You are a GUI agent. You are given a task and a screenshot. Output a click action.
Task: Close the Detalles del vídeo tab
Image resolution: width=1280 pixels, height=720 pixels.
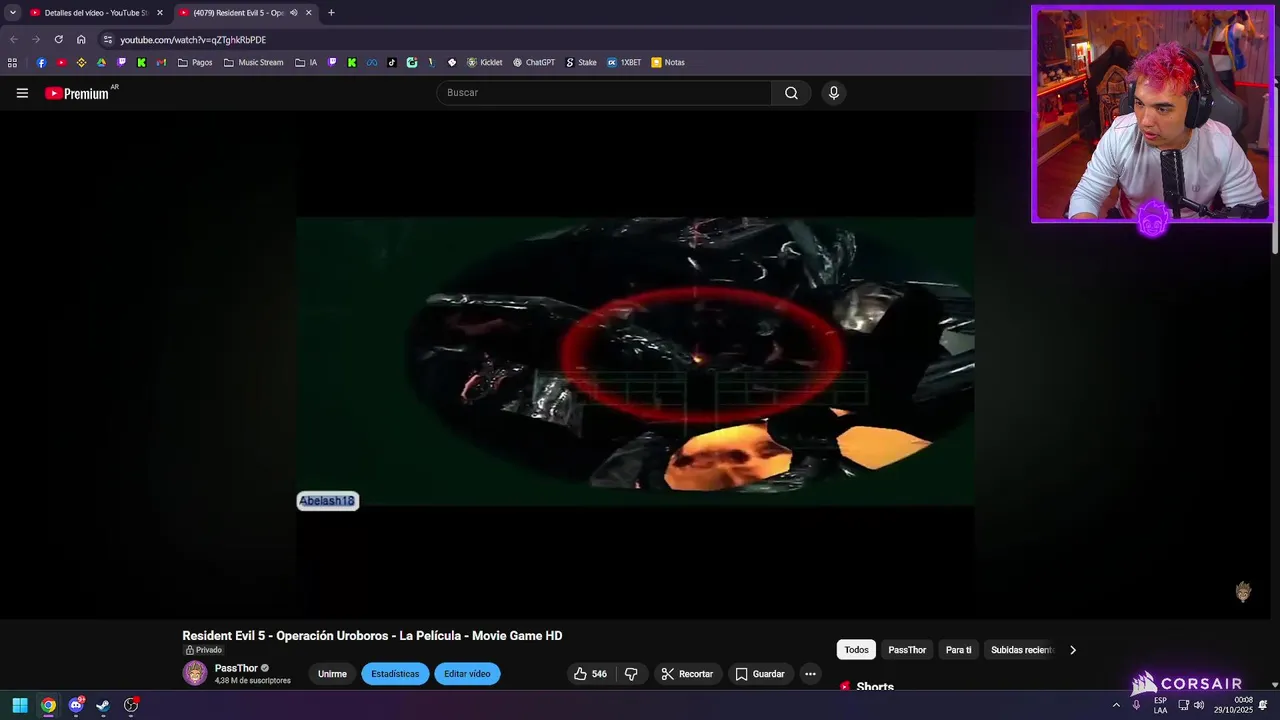pos(159,13)
